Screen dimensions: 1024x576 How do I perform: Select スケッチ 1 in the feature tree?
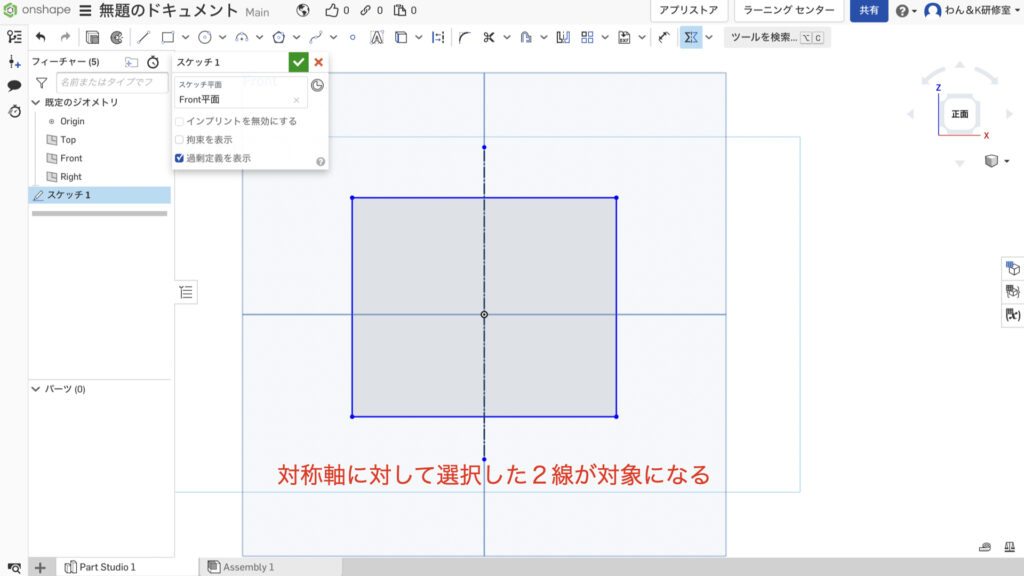100,195
